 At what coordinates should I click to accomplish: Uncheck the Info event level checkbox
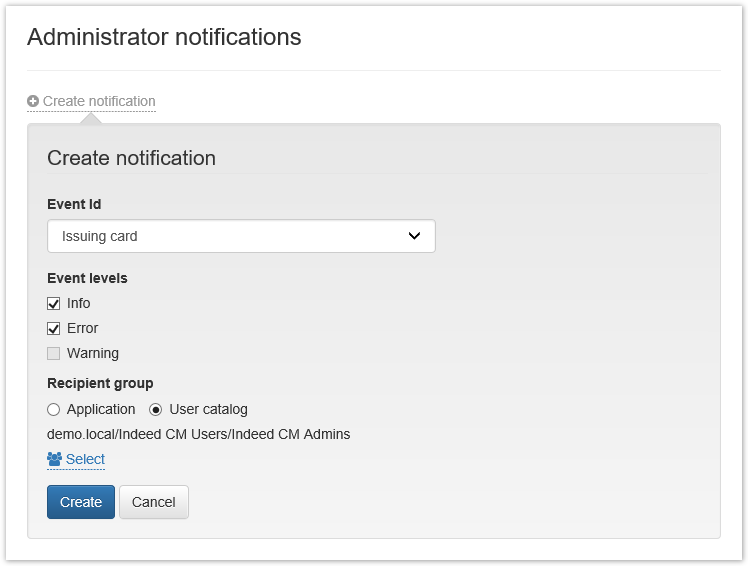tap(54, 303)
